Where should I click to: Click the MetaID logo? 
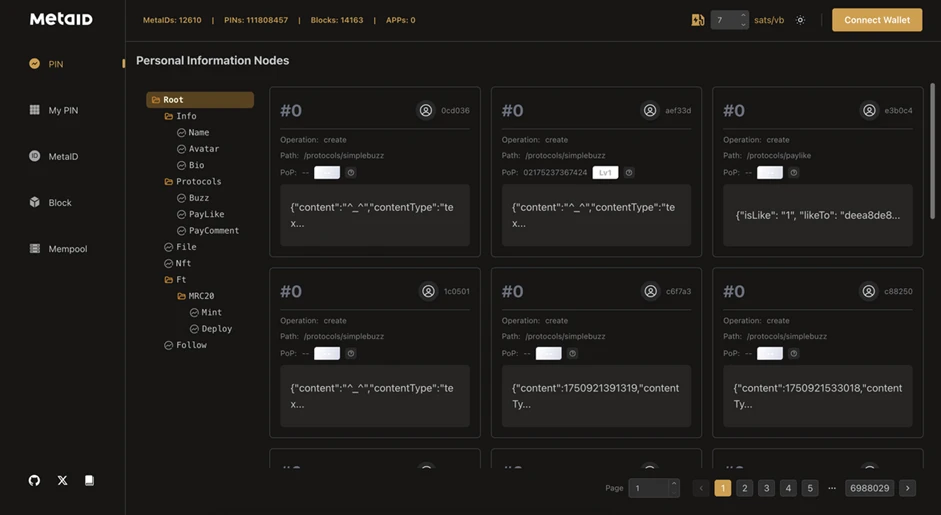click(61, 20)
